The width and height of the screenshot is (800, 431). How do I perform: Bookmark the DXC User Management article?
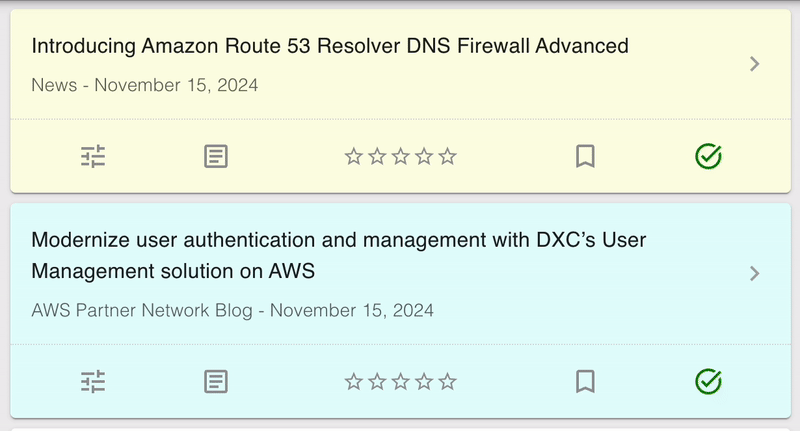tap(586, 381)
